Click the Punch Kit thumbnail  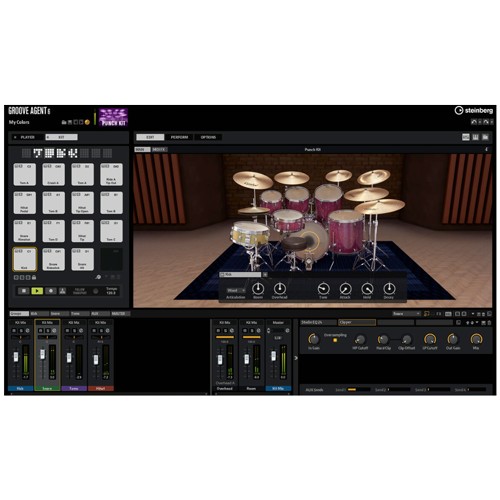[113, 117]
